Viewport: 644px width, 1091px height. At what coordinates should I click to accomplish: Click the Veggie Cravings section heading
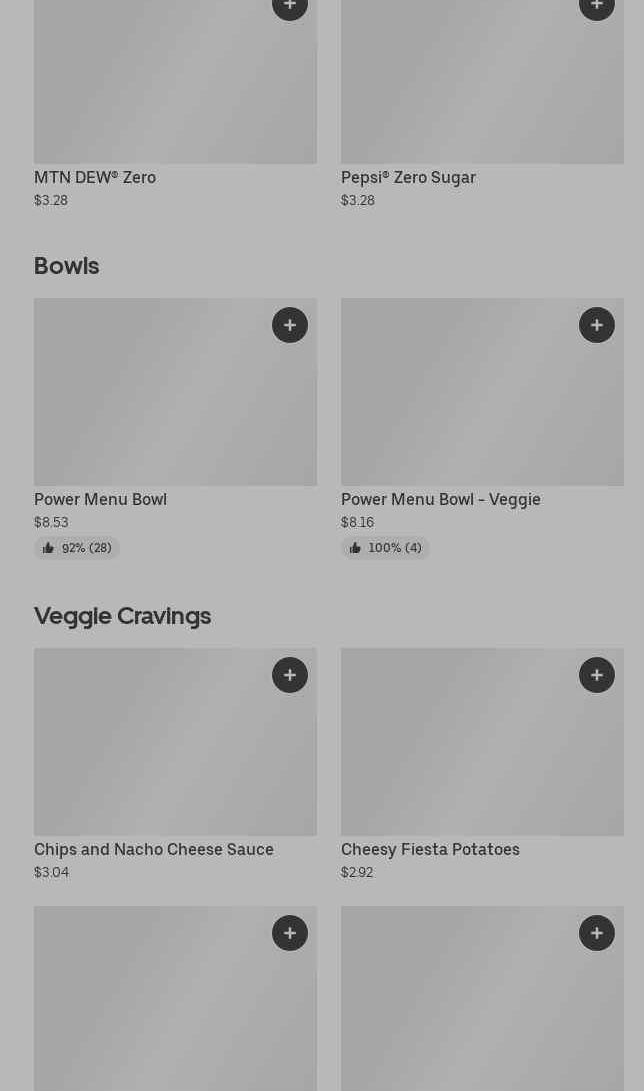(x=122, y=616)
